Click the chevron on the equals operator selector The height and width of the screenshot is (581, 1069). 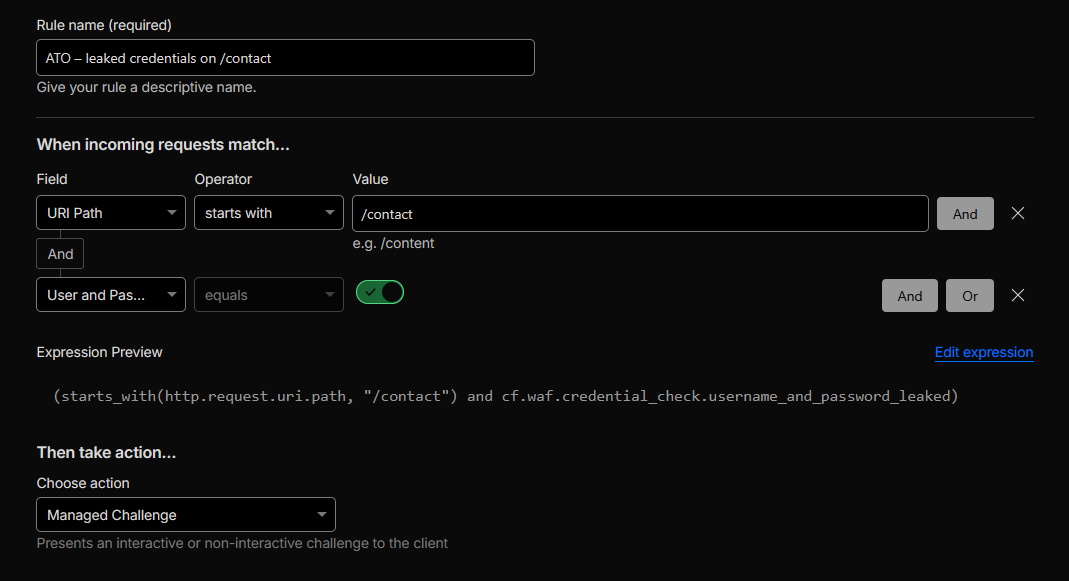pos(329,292)
